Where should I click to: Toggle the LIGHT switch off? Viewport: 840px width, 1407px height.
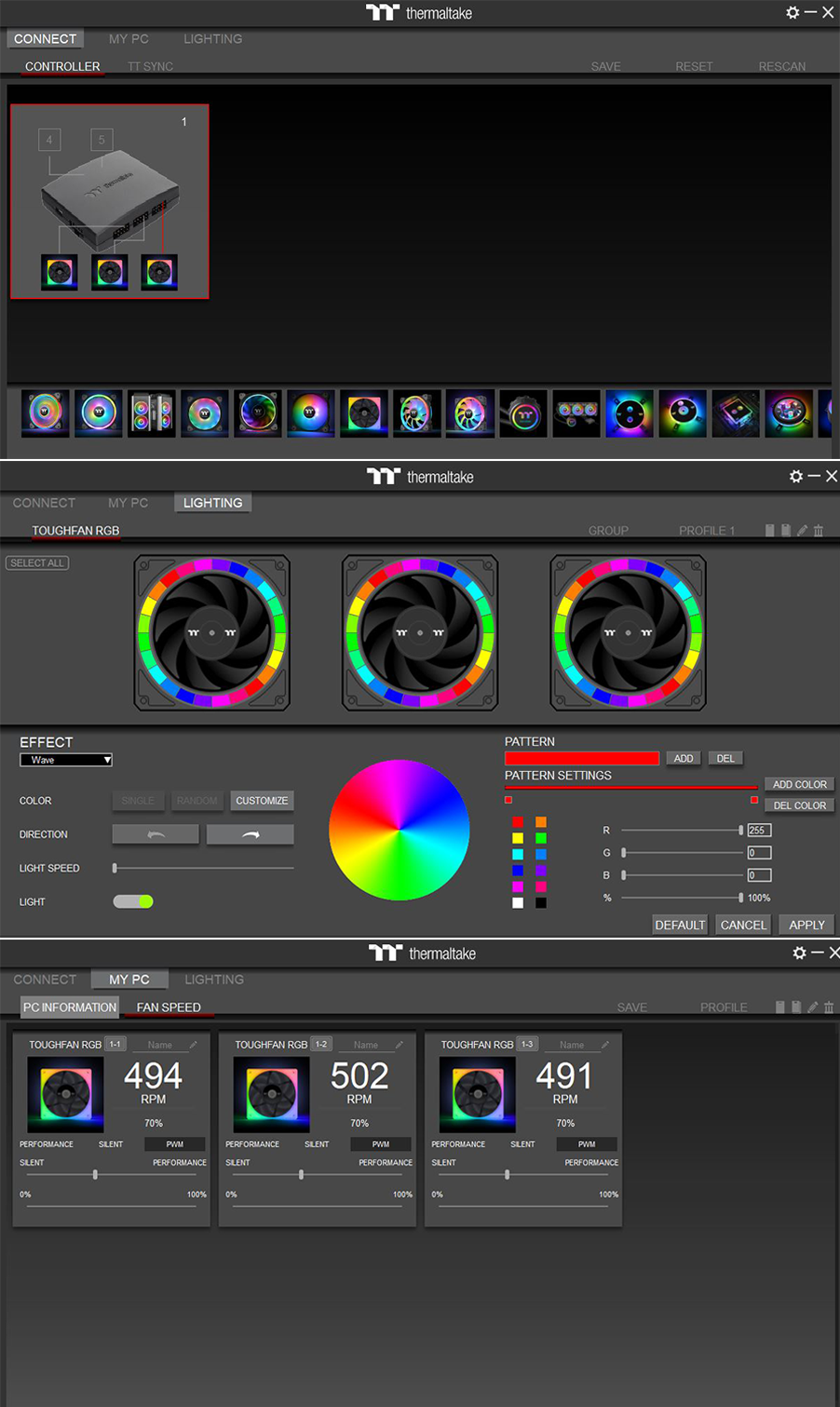pos(133,901)
